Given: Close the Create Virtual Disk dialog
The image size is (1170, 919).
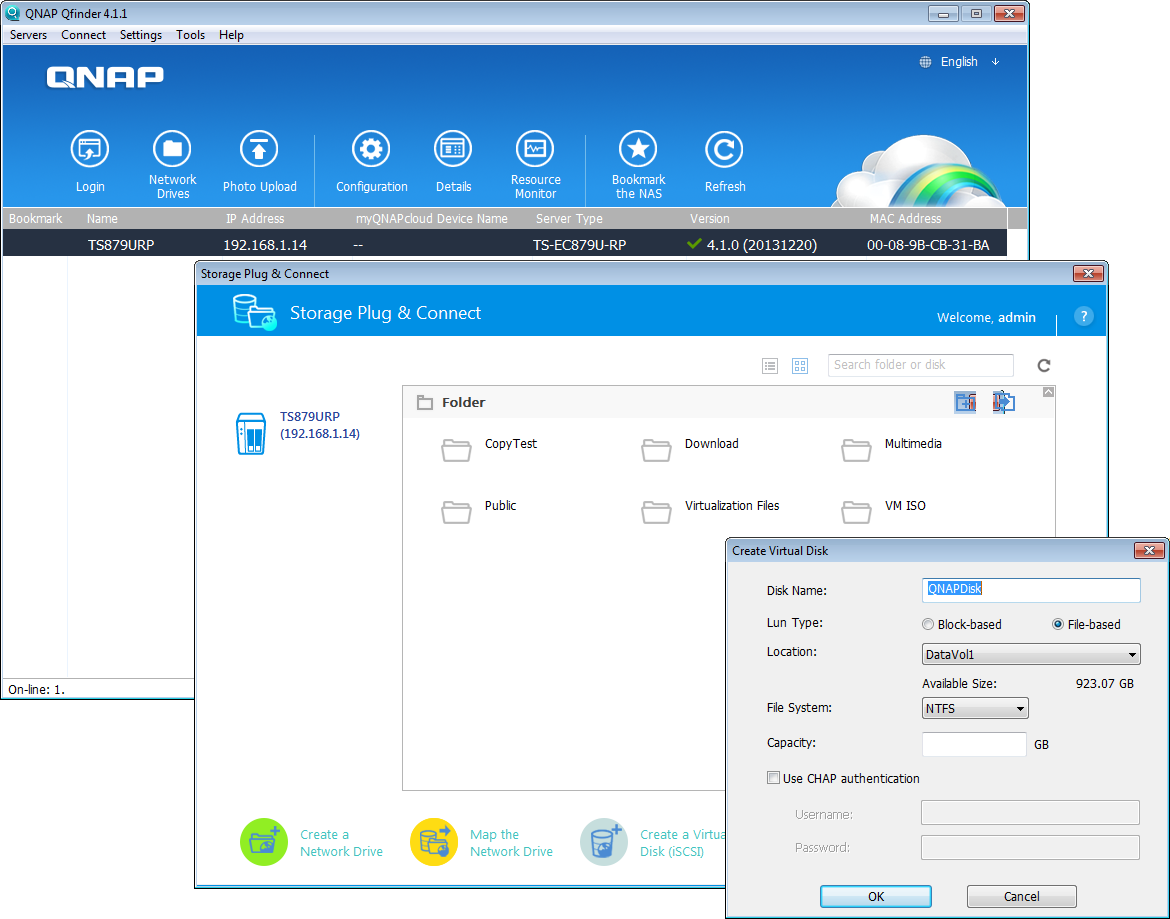Looking at the screenshot, I should pyautogui.click(x=1149, y=551).
